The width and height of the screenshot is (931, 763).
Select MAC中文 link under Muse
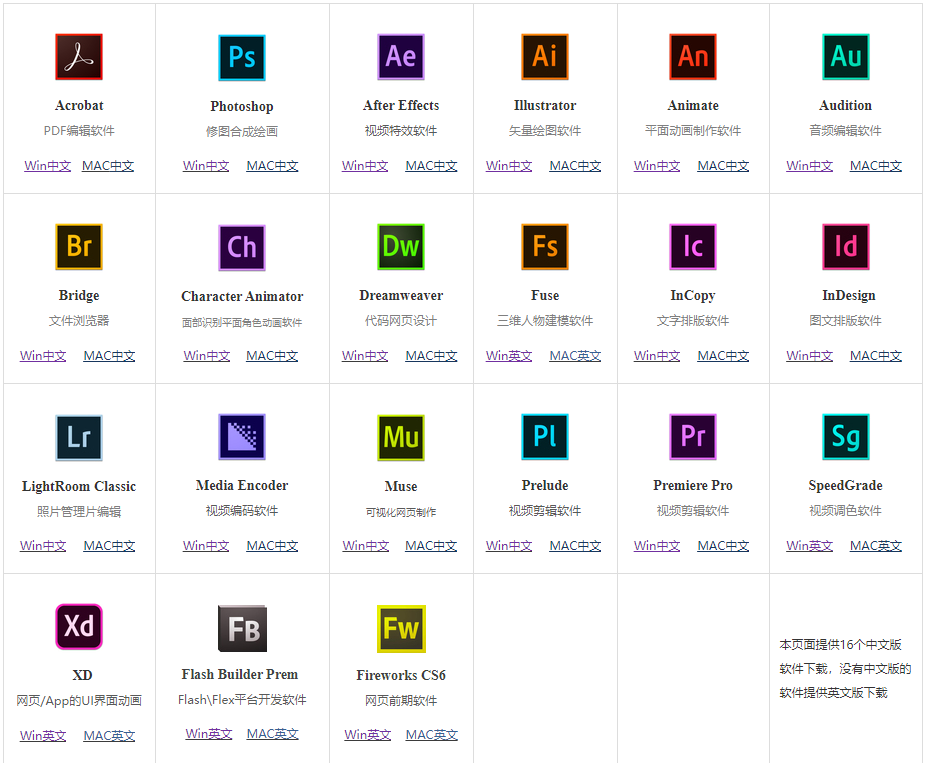pos(431,546)
